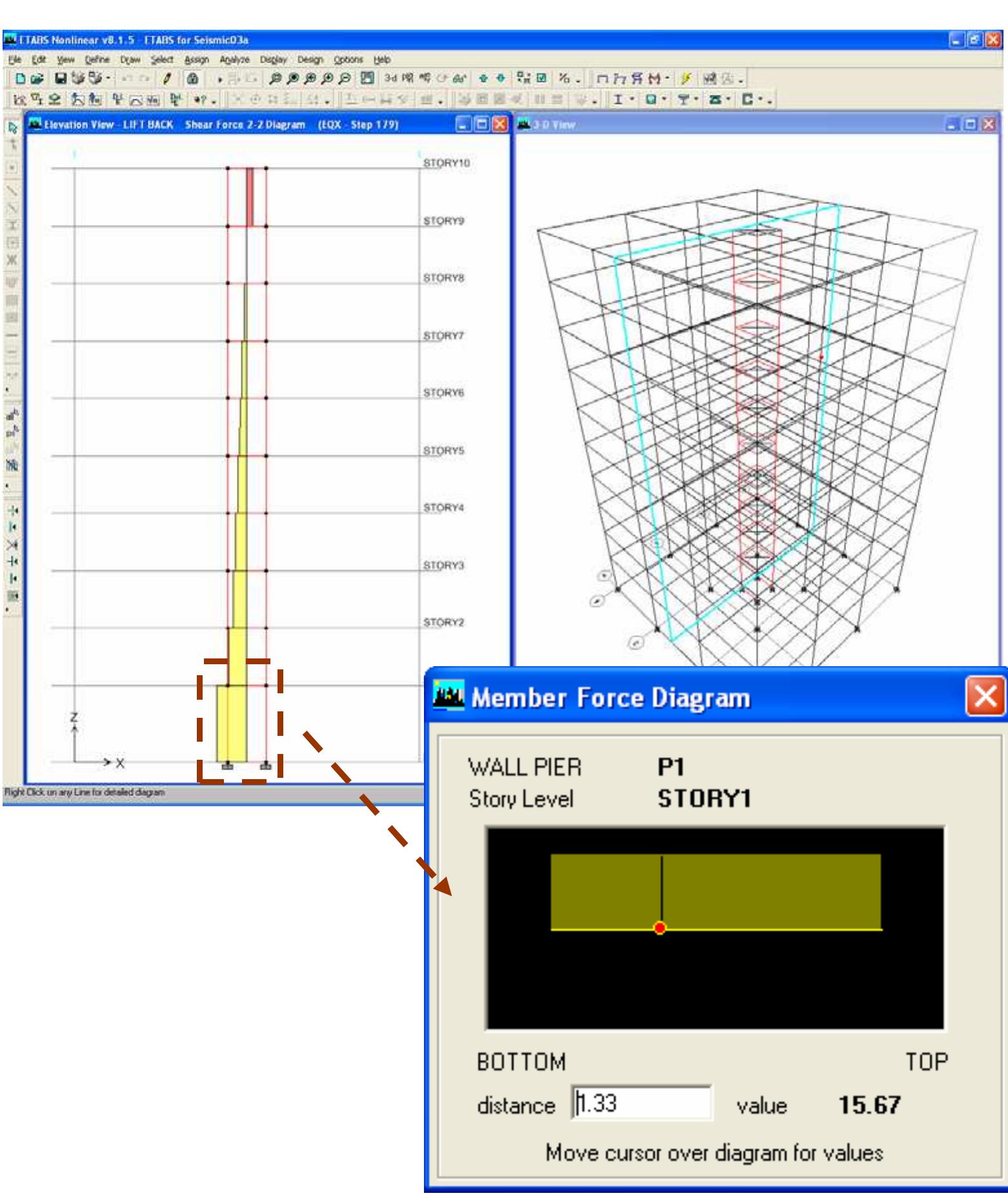The height and width of the screenshot is (1200, 1008).
Task: Click the Show Deformed Shape icon
Action: click(x=620, y=79)
